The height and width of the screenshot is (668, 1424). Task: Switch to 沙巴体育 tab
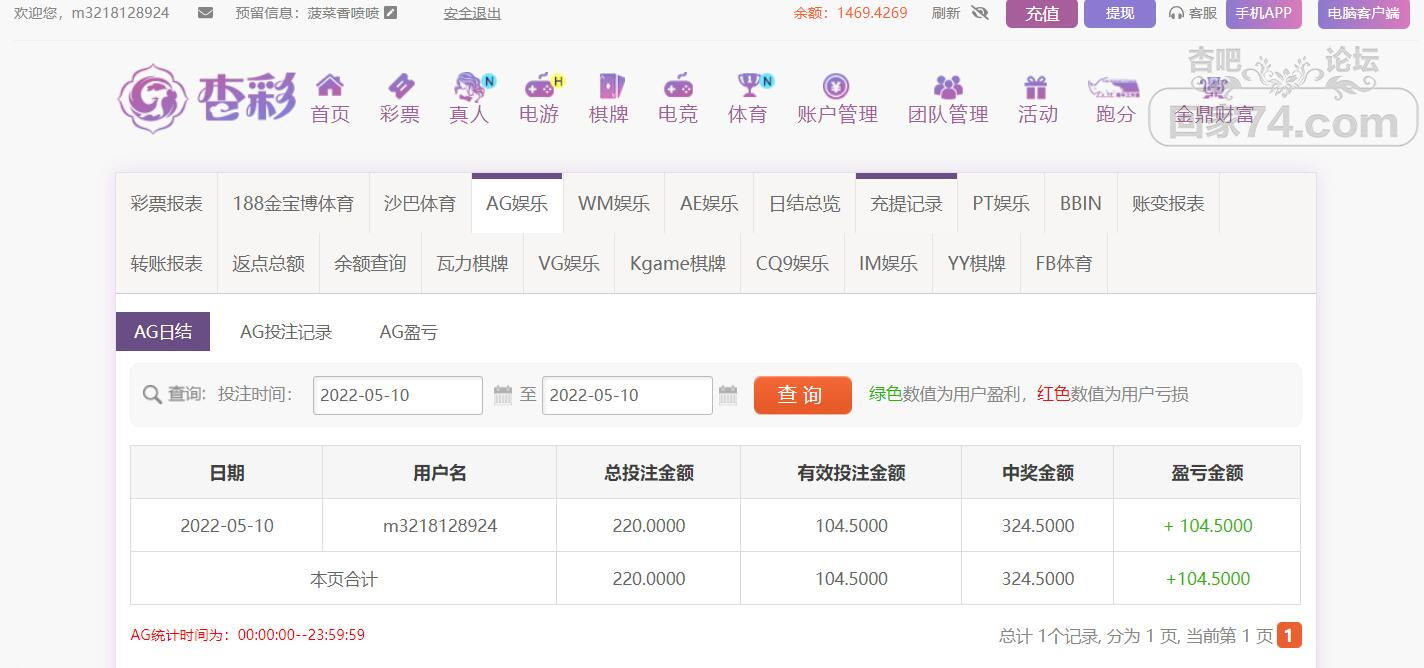click(420, 204)
